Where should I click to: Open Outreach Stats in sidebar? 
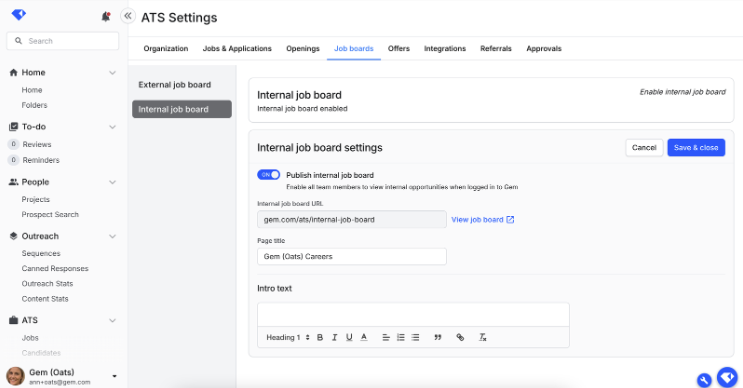(x=47, y=284)
